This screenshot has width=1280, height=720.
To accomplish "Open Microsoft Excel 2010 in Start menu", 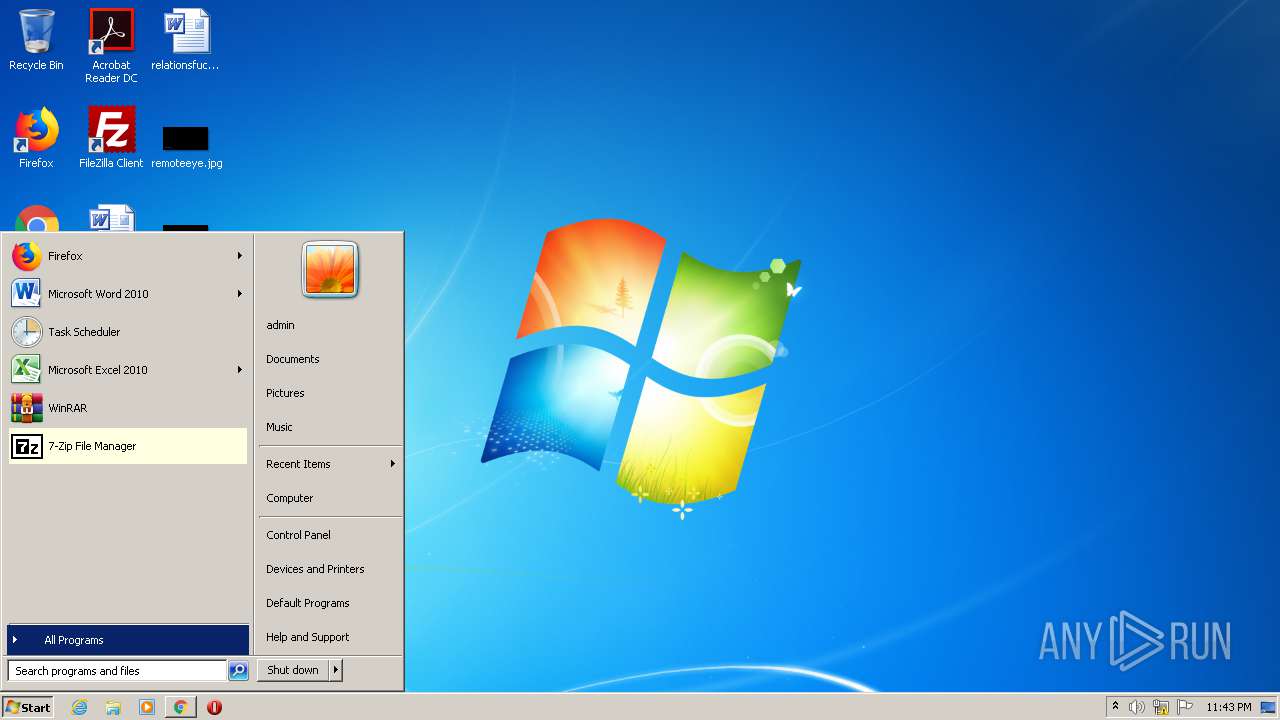I will (127, 370).
